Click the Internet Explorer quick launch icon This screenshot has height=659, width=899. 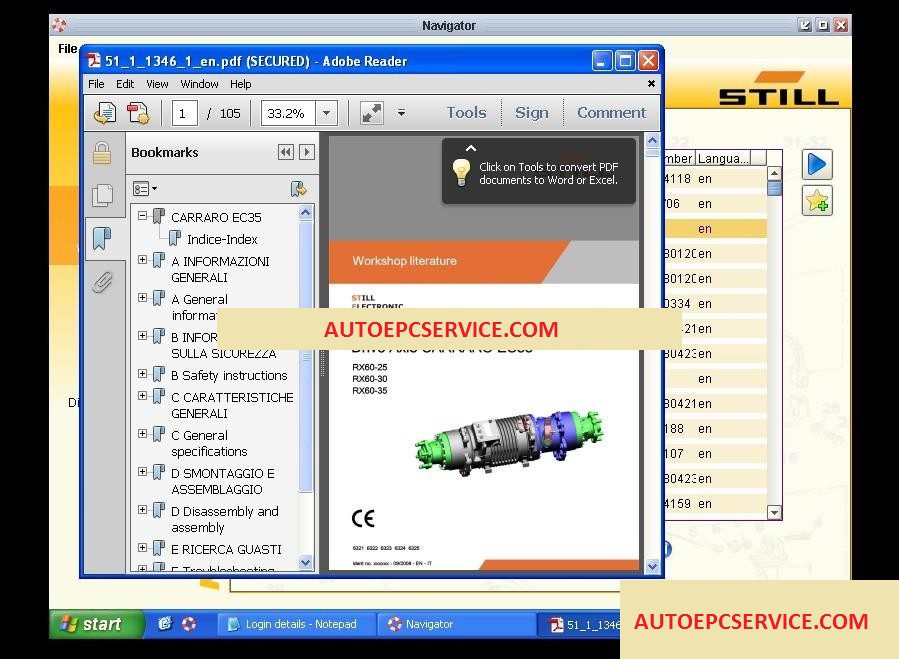tap(165, 623)
